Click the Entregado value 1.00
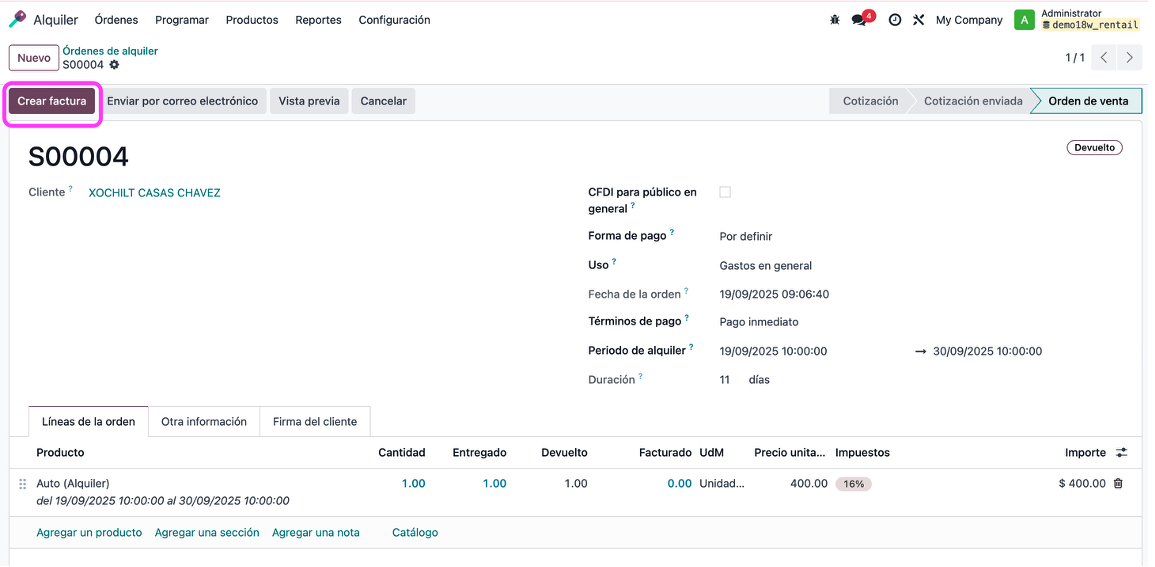 point(494,484)
